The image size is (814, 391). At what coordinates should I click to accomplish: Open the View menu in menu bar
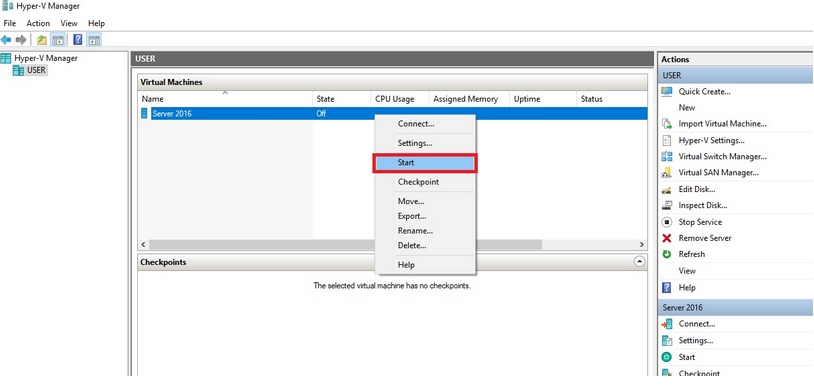69,23
